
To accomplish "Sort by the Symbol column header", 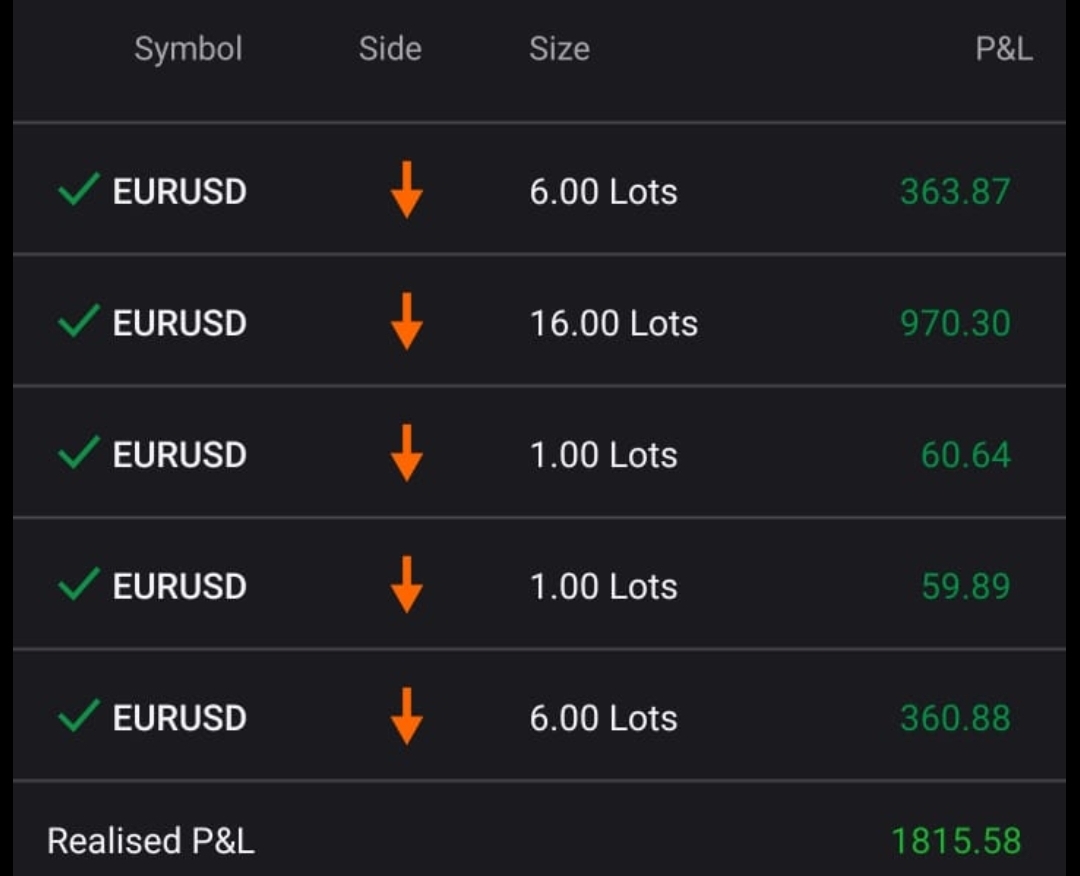I will coord(188,48).
